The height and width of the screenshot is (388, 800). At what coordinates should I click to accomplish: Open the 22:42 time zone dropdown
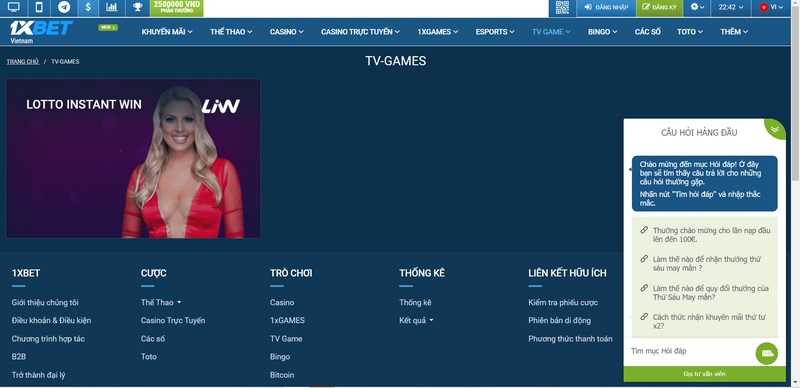(x=731, y=7)
